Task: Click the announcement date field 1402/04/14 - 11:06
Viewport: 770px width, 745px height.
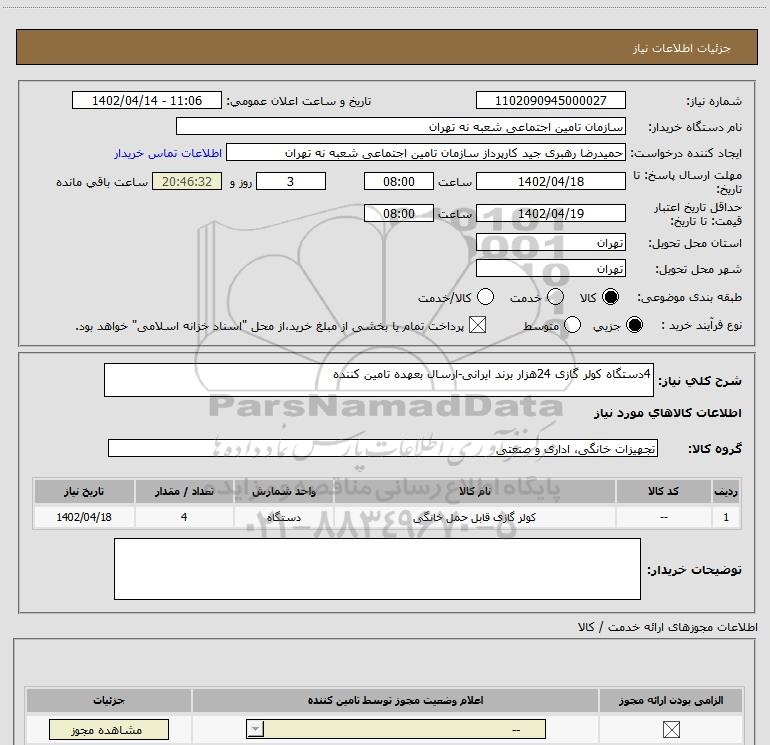Action: [x=147, y=100]
